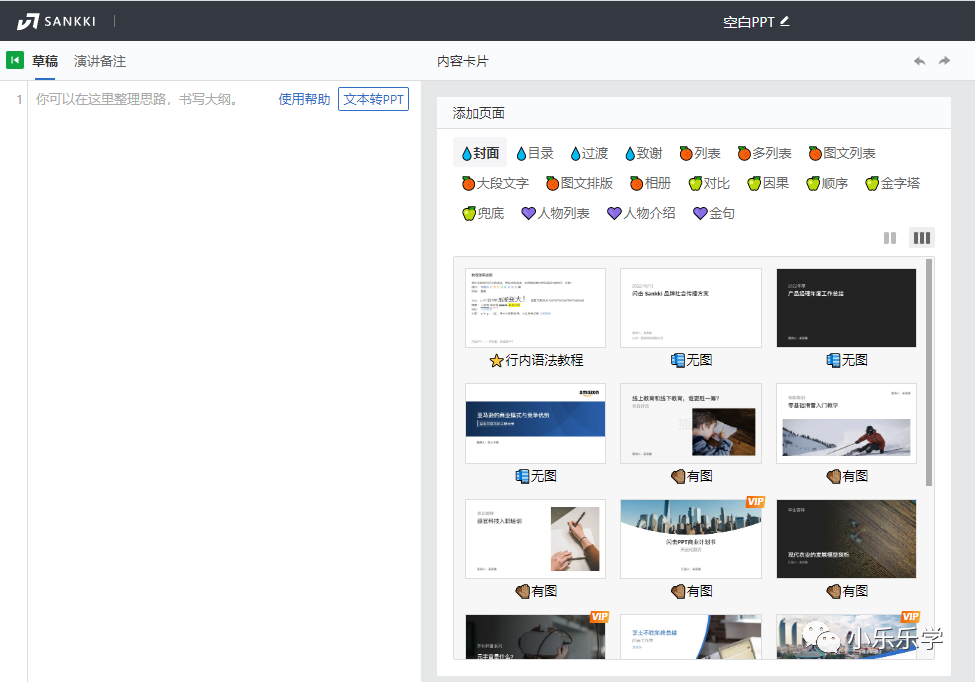This screenshot has height=682, width=975.
Task: Click the grape icon beside 金句
Action: 702,213
